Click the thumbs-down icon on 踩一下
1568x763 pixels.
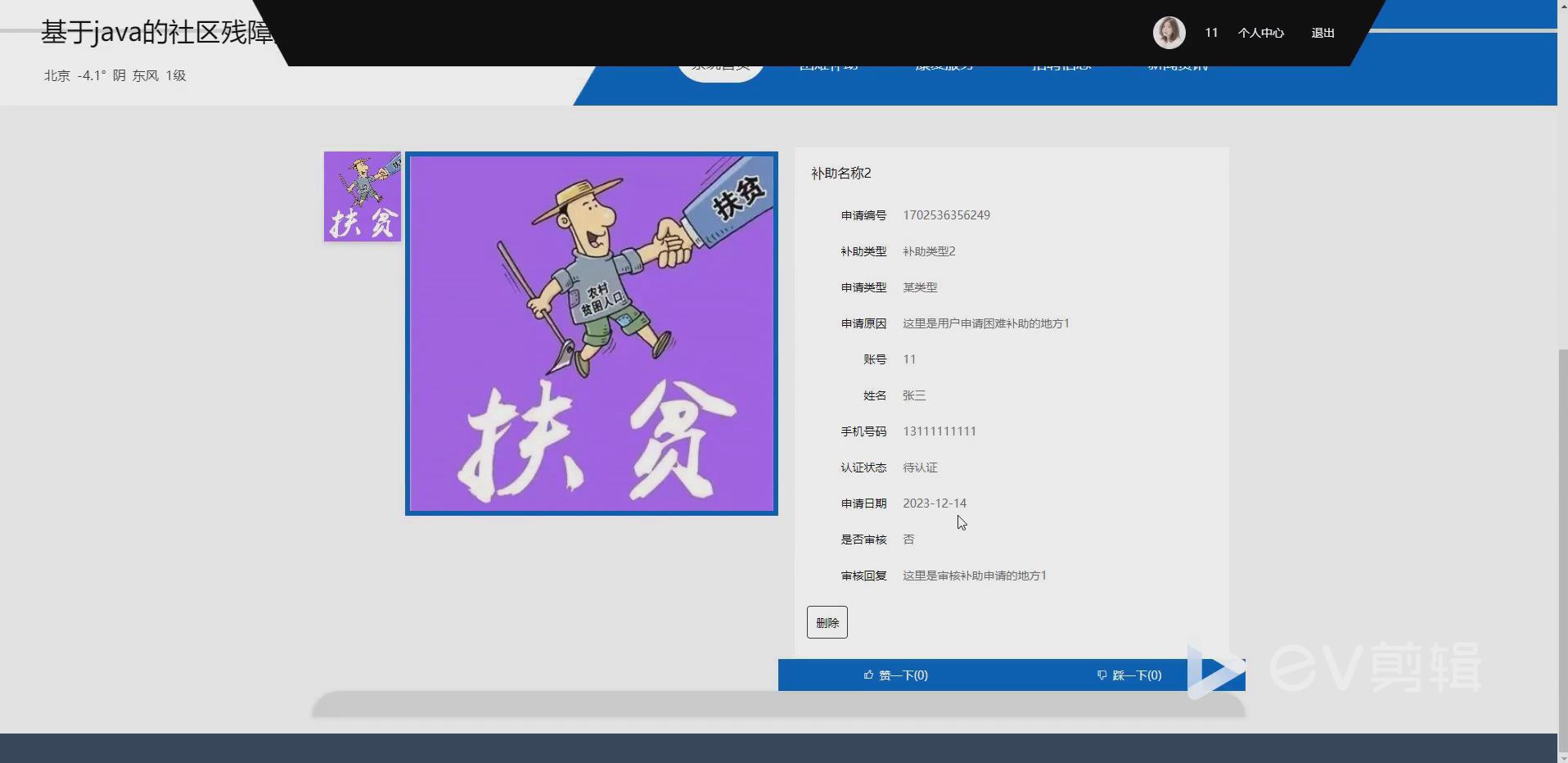click(x=1102, y=675)
